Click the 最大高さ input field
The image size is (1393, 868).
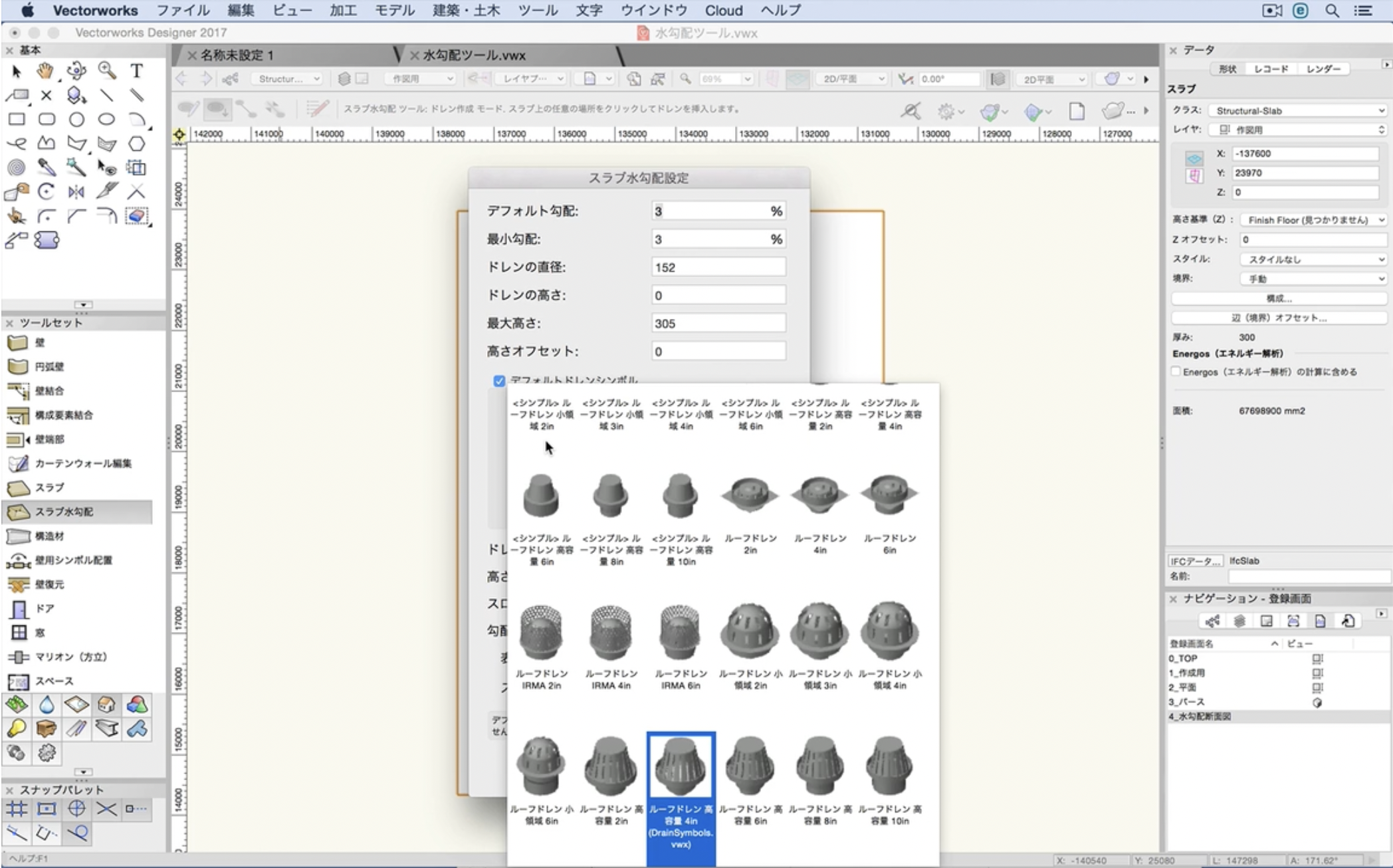point(718,323)
